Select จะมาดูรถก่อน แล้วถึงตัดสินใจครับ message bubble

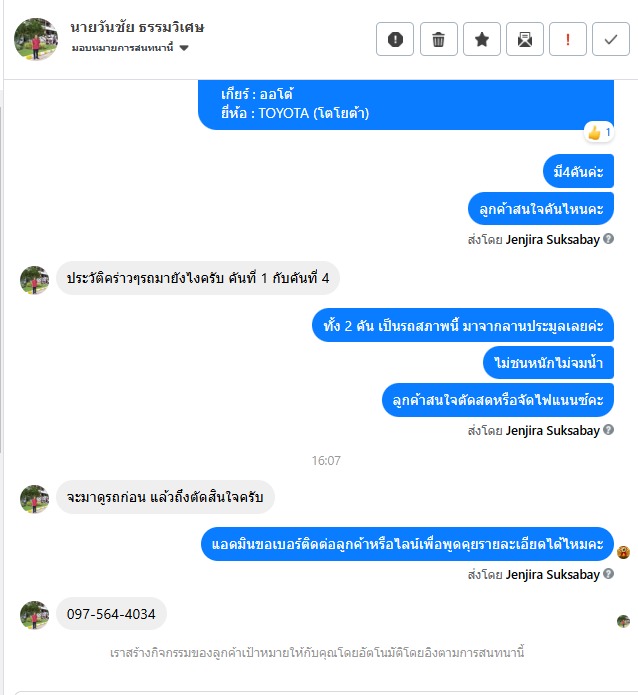[165, 497]
